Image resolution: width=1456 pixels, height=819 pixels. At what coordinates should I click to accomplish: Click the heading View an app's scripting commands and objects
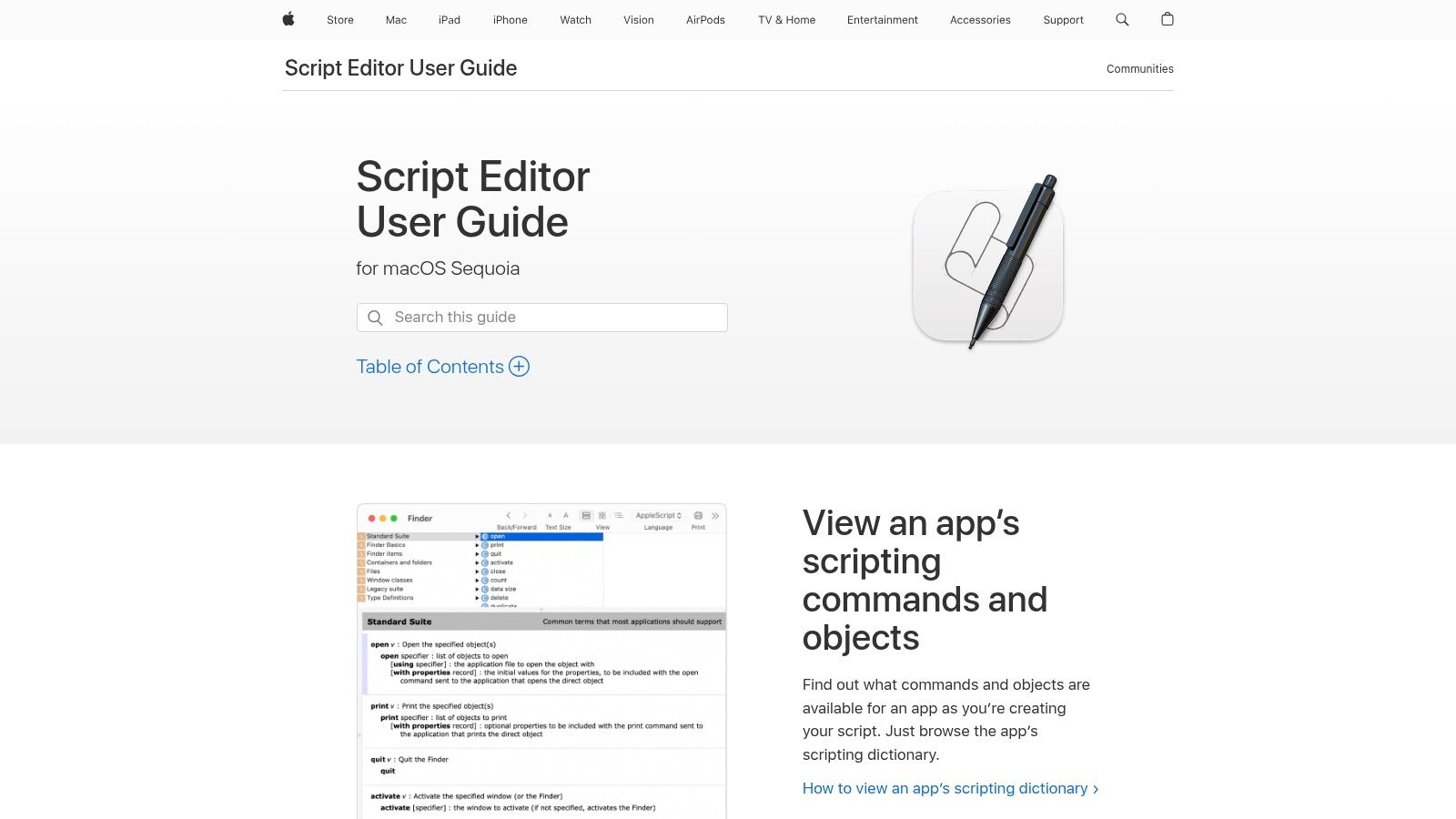pyautogui.click(x=925, y=581)
